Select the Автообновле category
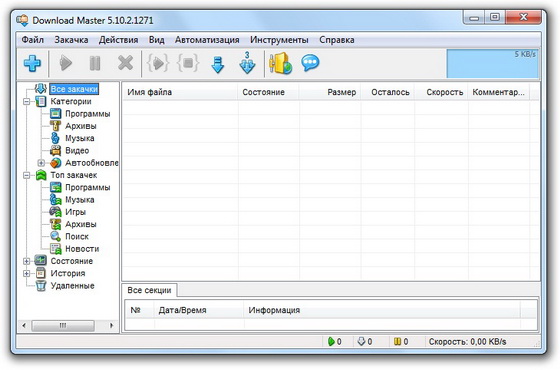 coord(91,163)
